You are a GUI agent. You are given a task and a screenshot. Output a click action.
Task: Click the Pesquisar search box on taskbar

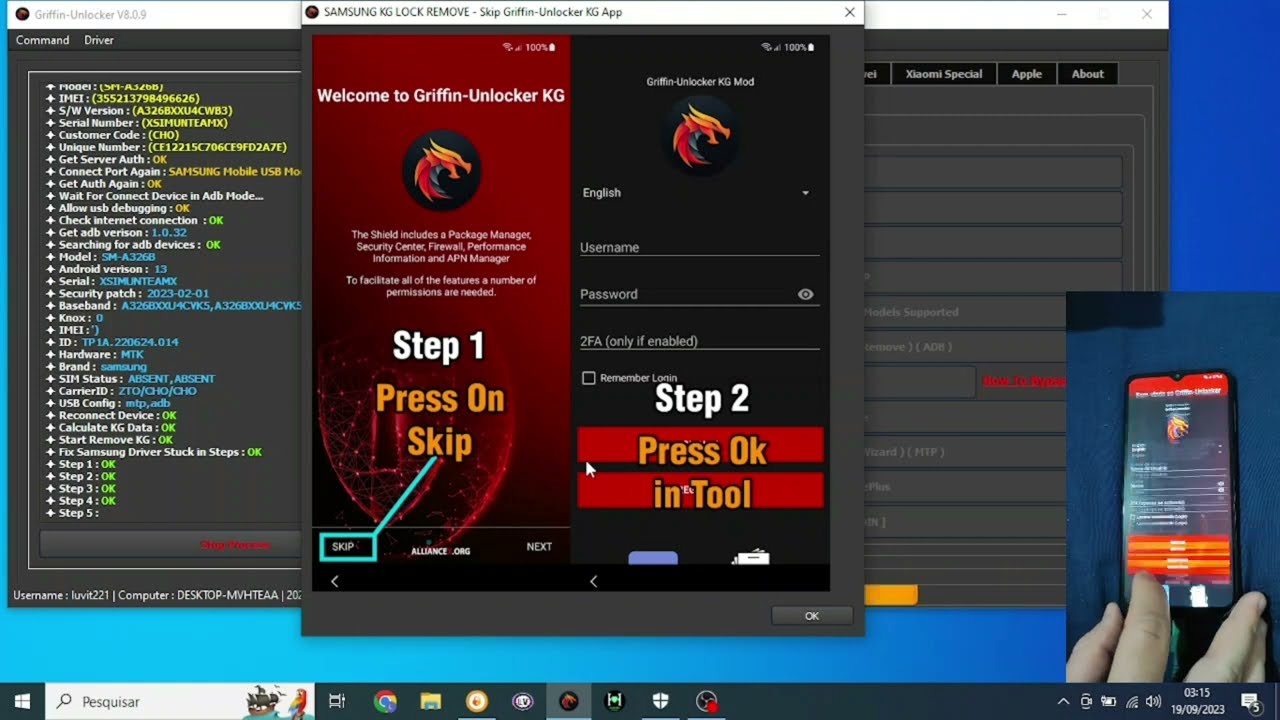click(180, 701)
